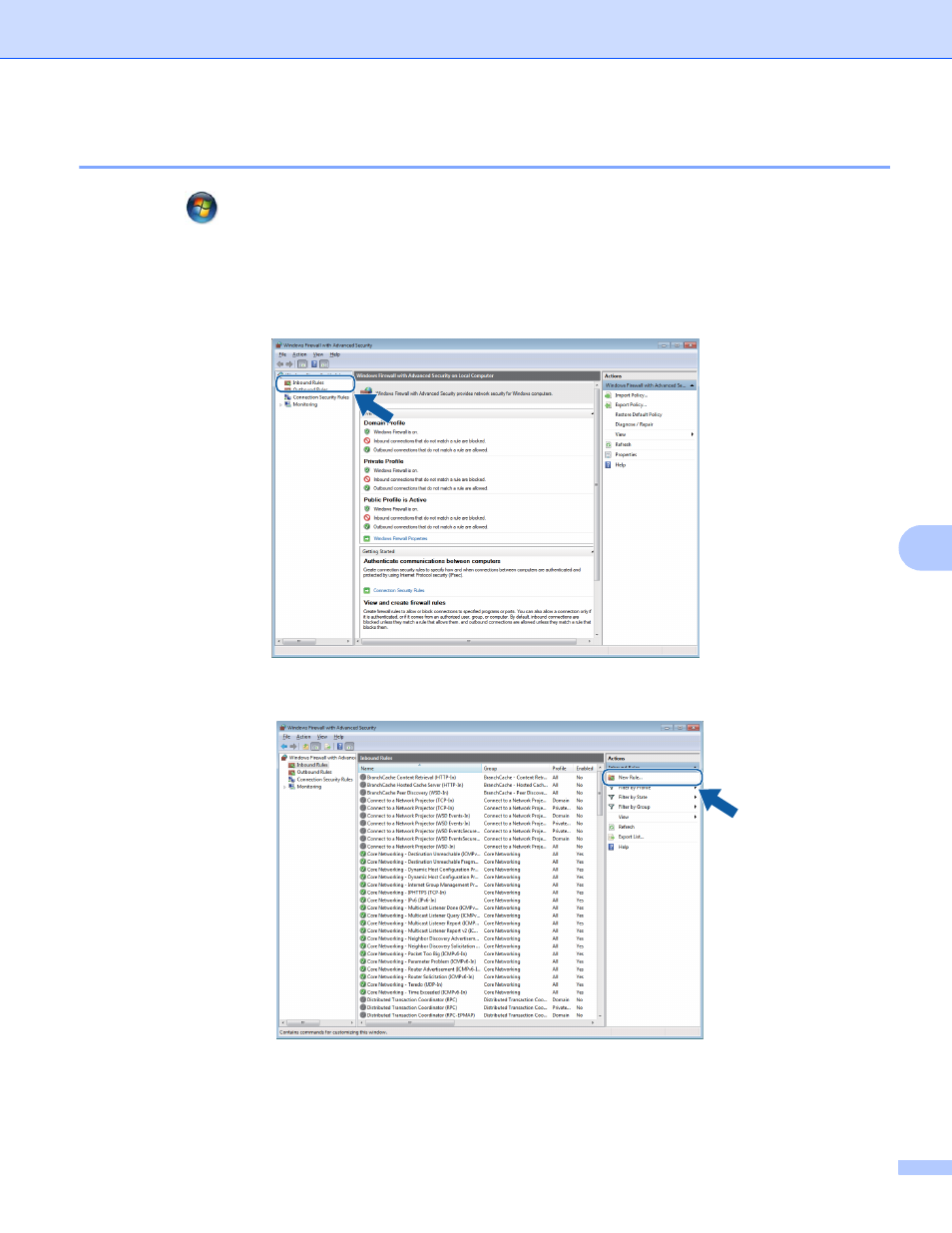Select Inbound Rules in the upper window's tree
The height and width of the screenshot is (1233, 952).
pyautogui.click(x=307, y=382)
